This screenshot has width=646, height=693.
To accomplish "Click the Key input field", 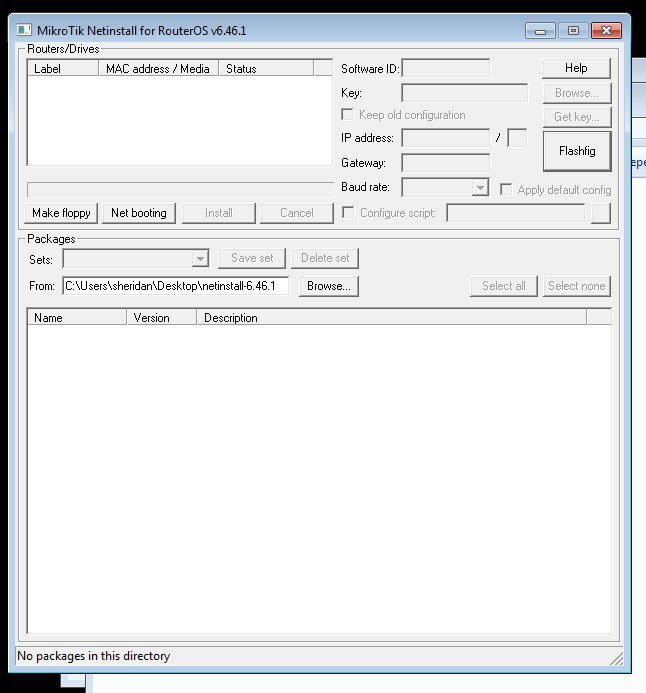I will [x=465, y=93].
